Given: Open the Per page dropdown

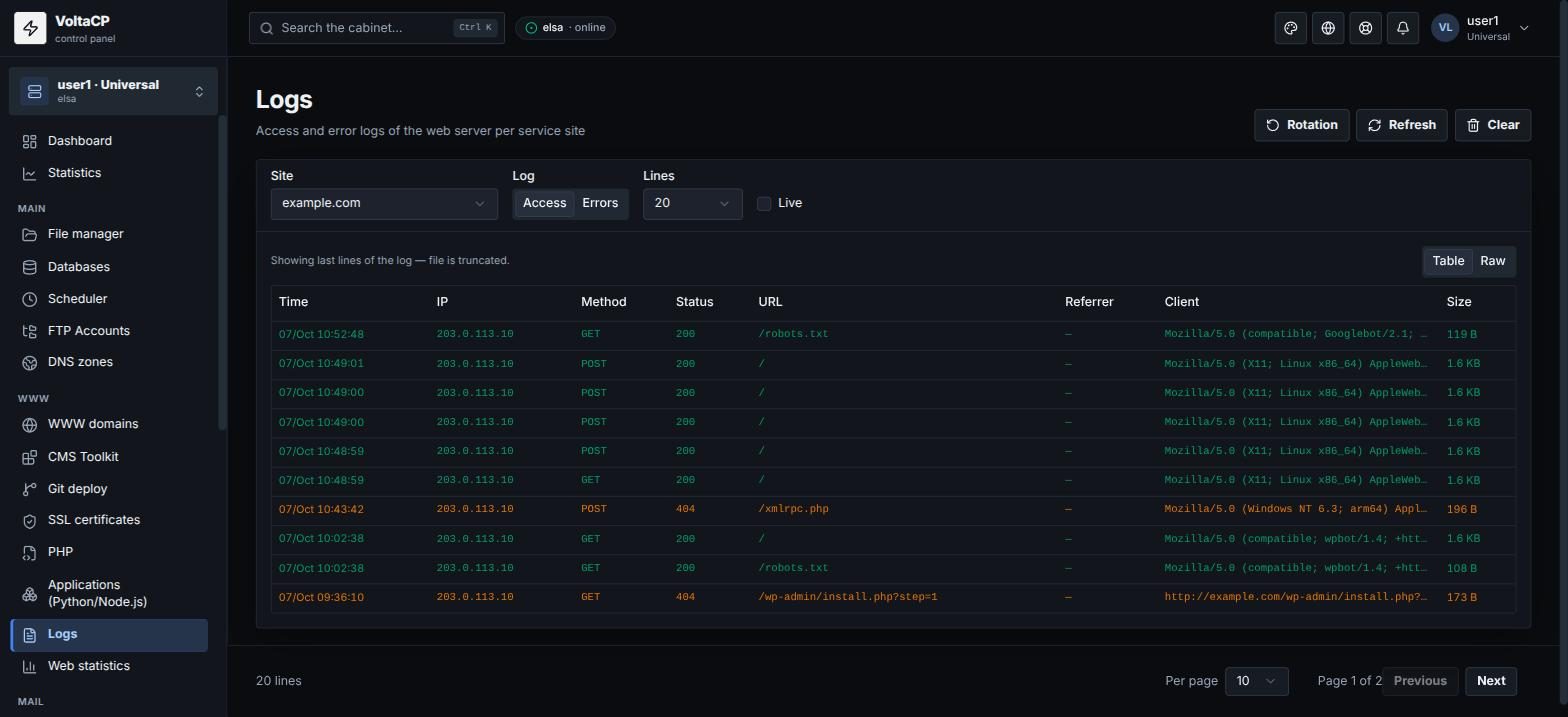Looking at the screenshot, I should pyautogui.click(x=1256, y=681).
